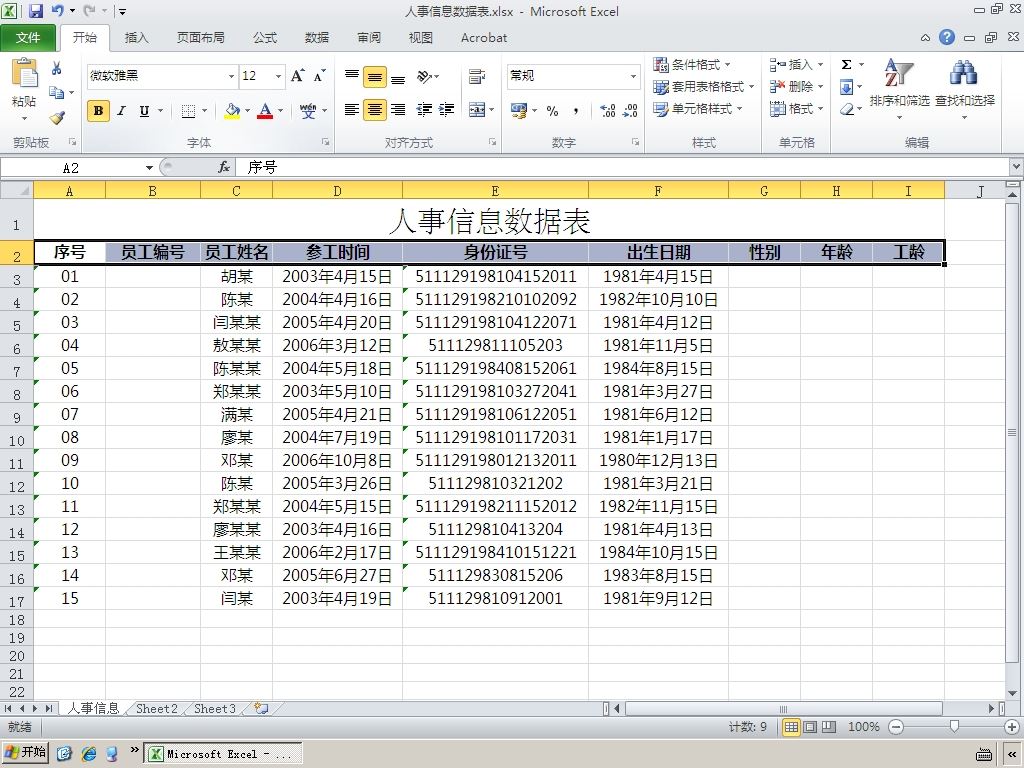Switch to the 公式 ribbon tab
The image size is (1024, 768).
(264, 38)
